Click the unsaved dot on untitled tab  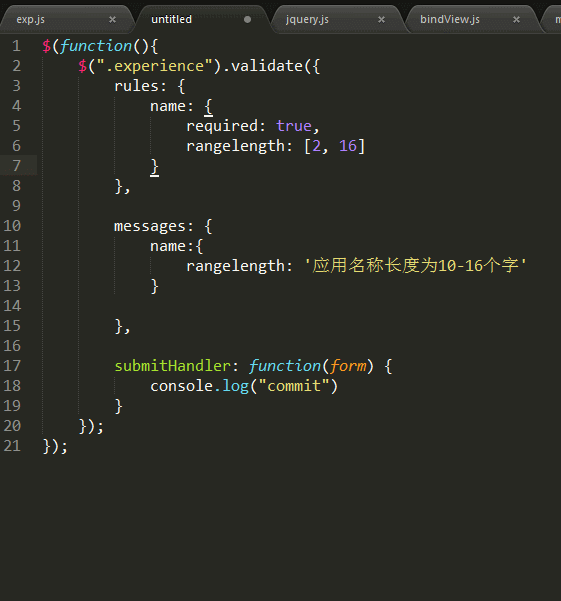pos(248,20)
